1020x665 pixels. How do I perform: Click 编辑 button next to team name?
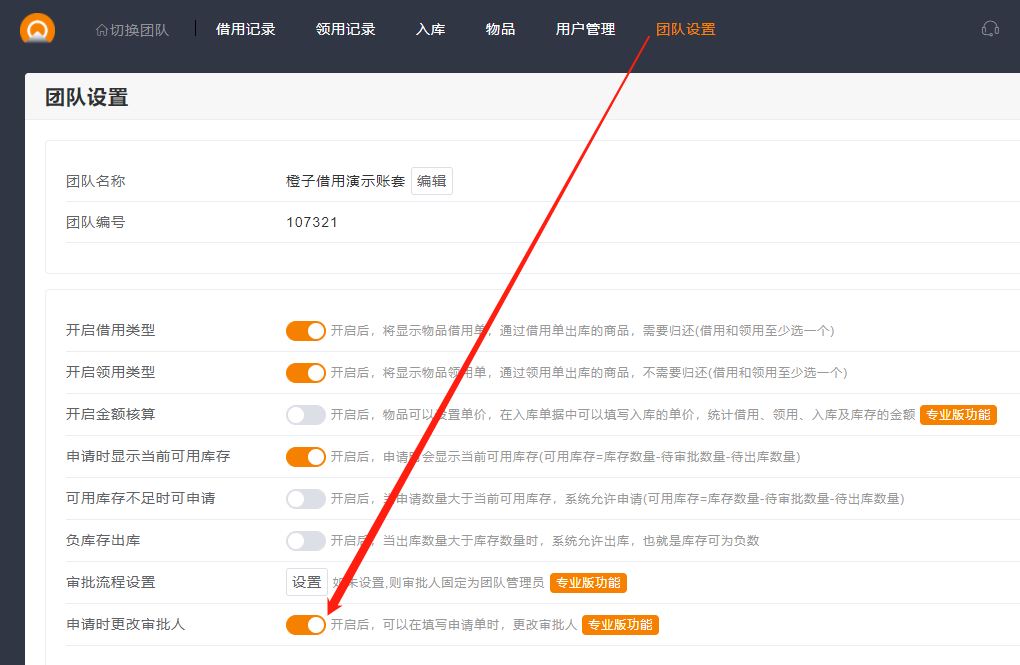click(x=432, y=181)
